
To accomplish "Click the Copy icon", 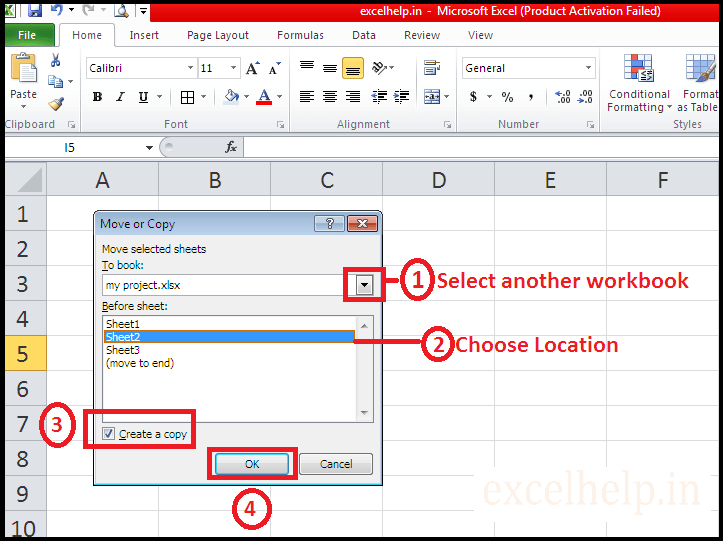I will pyautogui.click(x=56, y=82).
